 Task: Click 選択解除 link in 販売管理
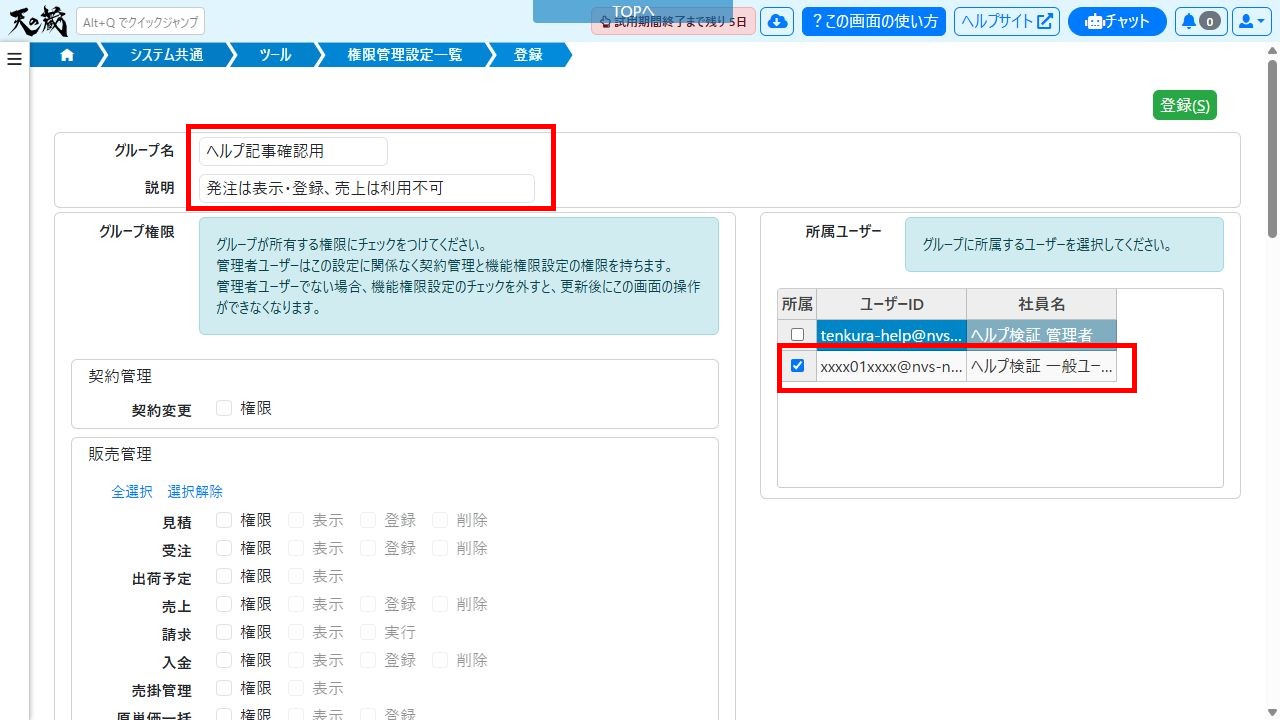[x=195, y=491]
